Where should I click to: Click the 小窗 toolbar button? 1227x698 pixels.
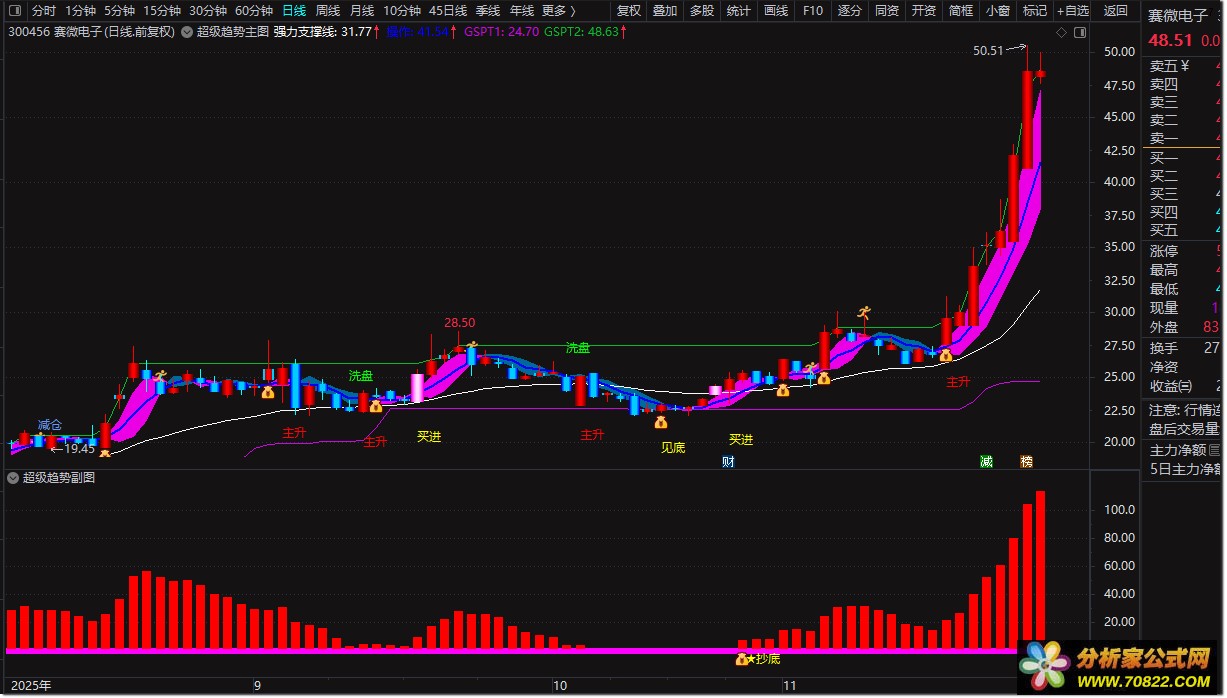coord(998,11)
